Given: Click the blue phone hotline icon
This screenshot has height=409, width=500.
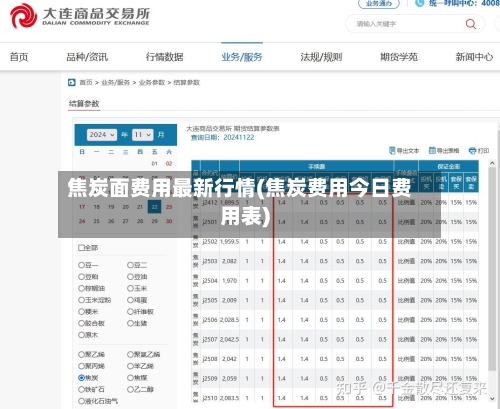Looking at the screenshot, I should pos(419,3).
